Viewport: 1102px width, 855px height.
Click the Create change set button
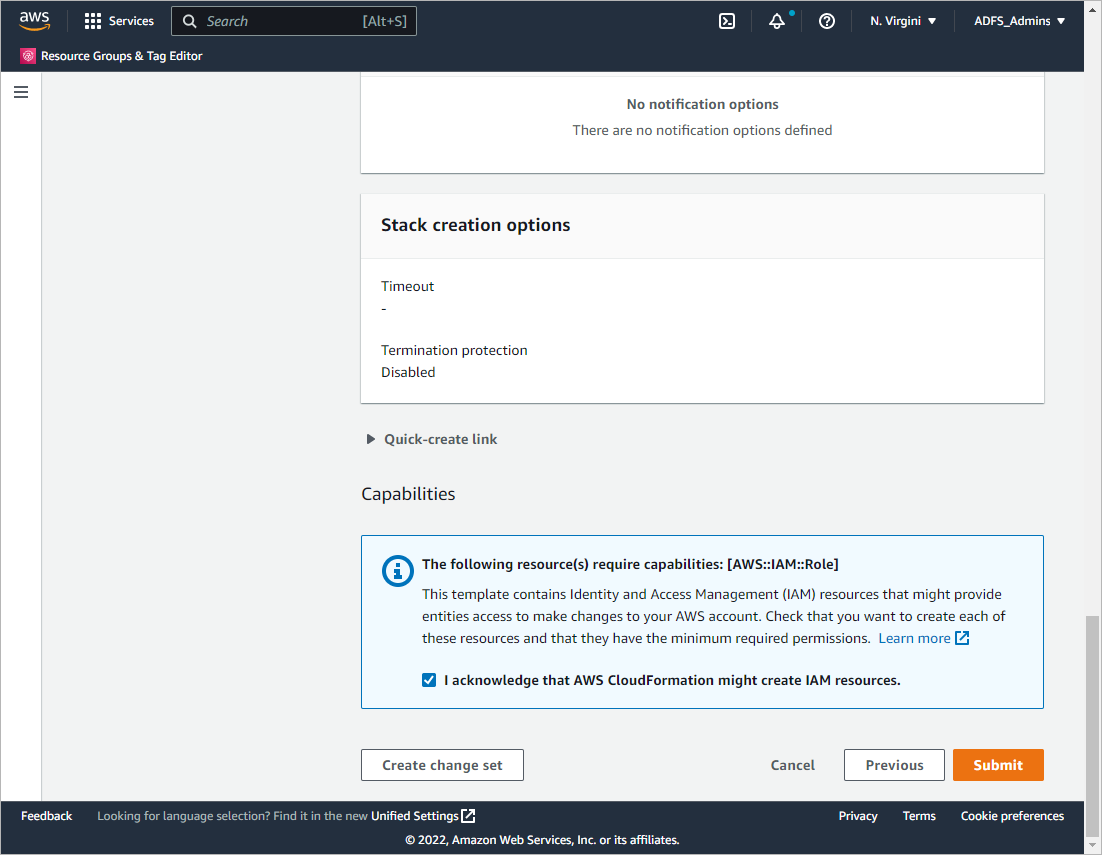coord(442,765)
